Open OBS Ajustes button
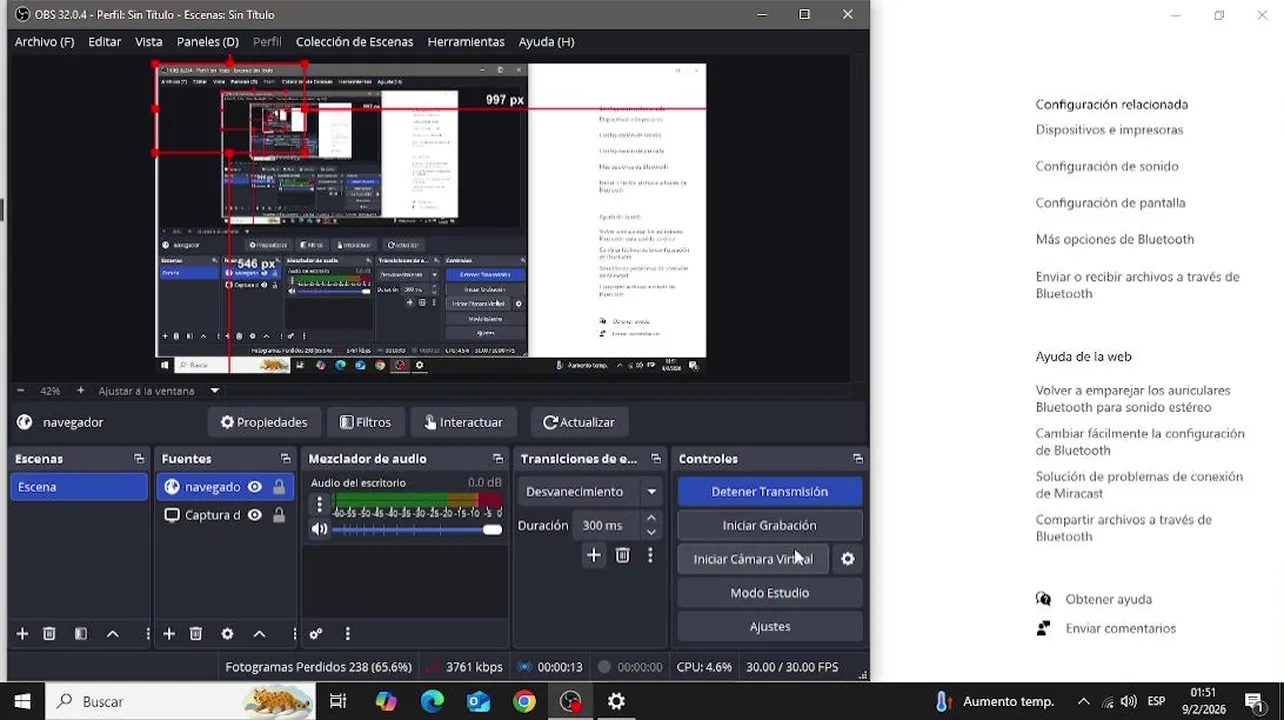Viewport: 1284px width, 720px height. click(x=769, y=627)
